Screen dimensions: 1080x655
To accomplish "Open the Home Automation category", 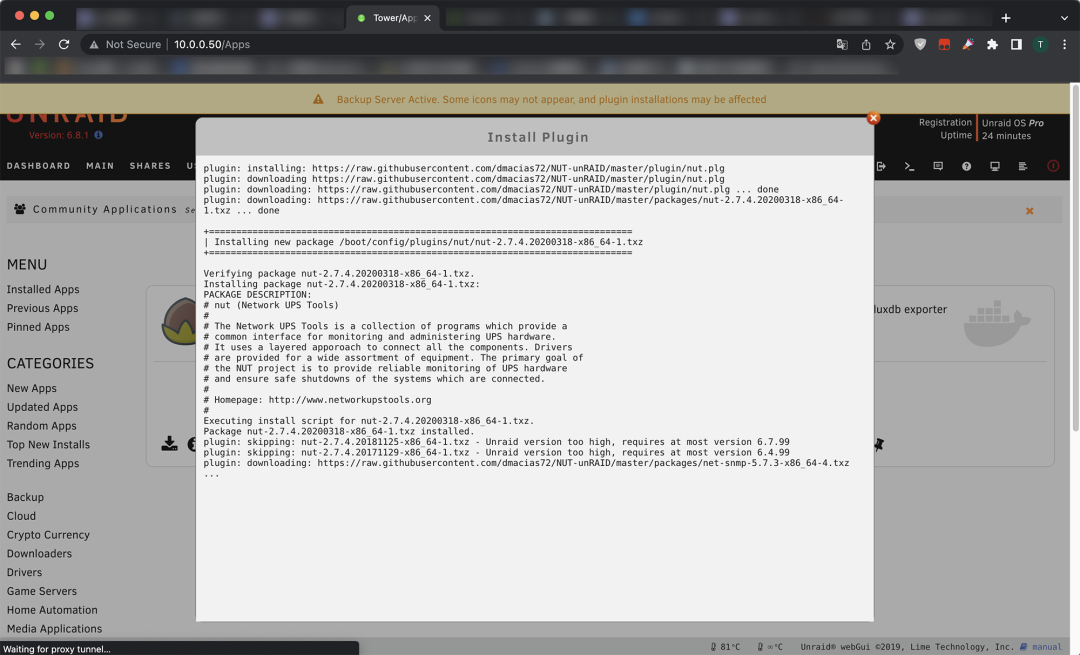I will pos(52,610).
